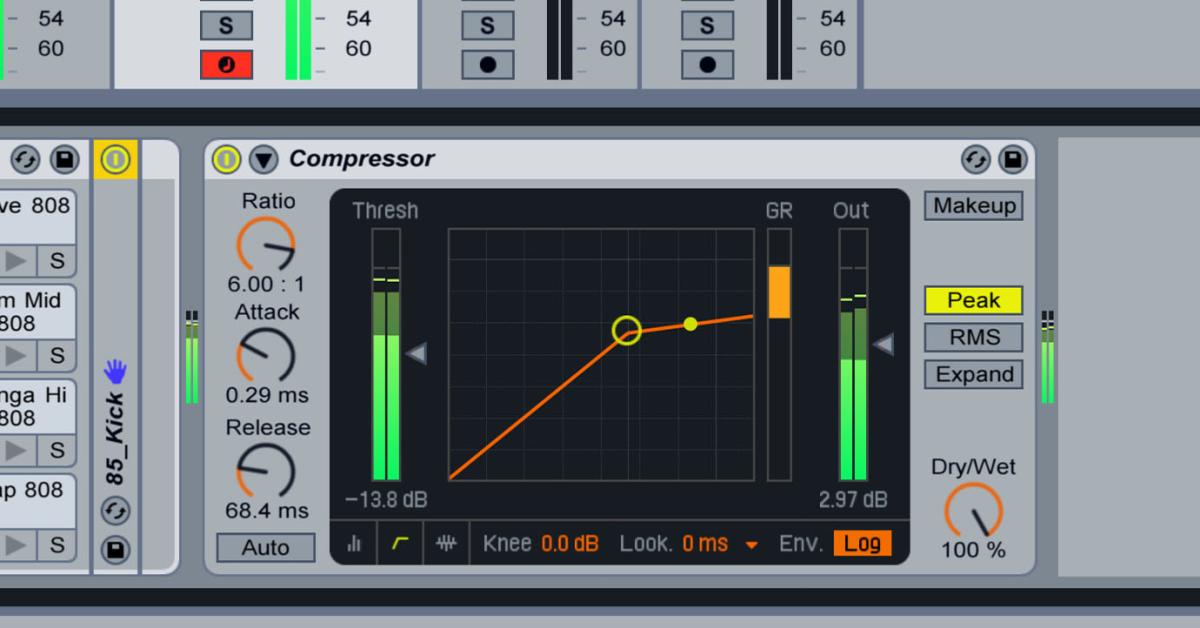The width and height of the screenshot is (1200, 628).
Task: Open the Compressor hot-swap preset browser
Action: click(x=975, y=158)
